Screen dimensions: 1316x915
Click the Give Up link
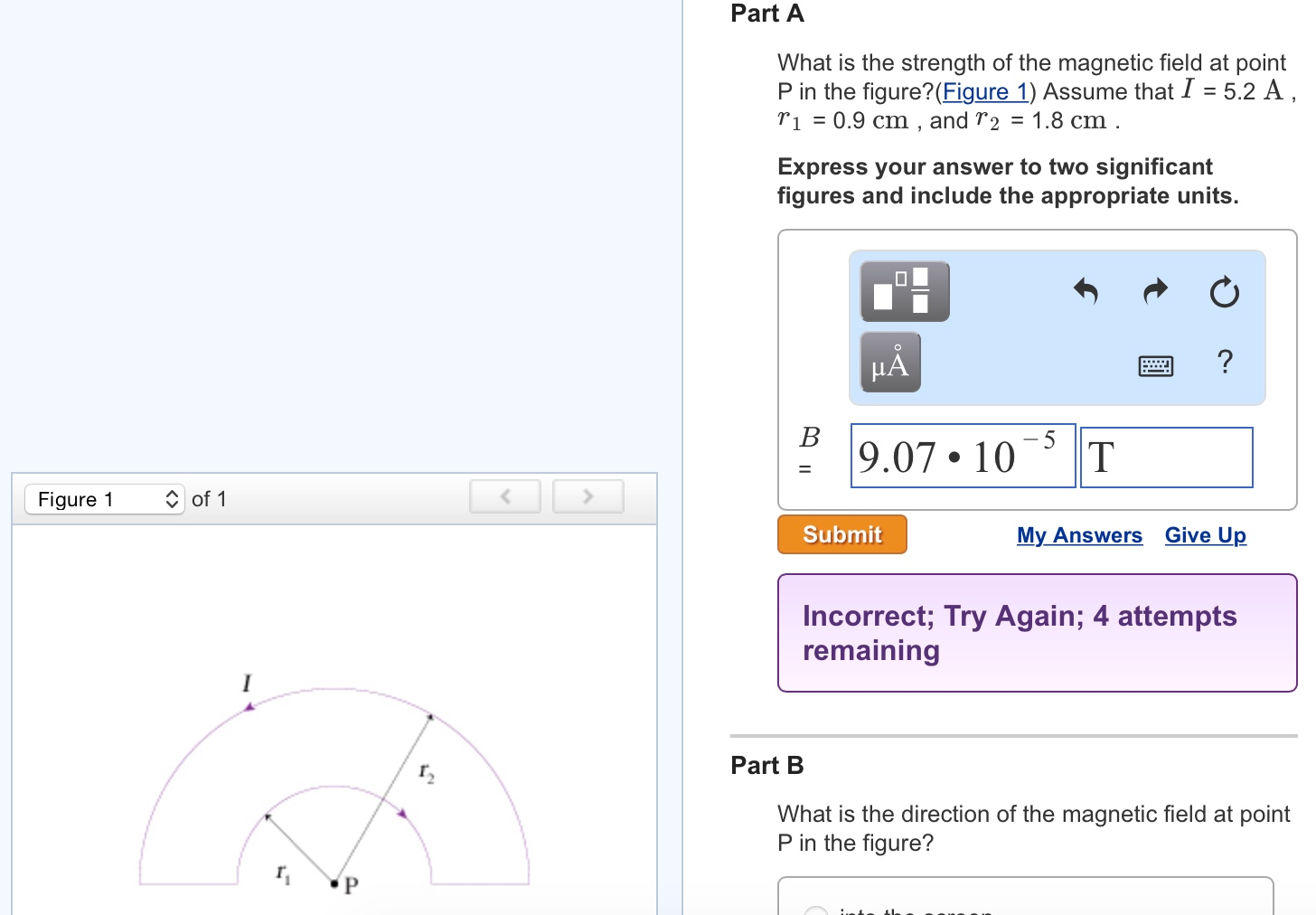click(x=1205, y=535)
